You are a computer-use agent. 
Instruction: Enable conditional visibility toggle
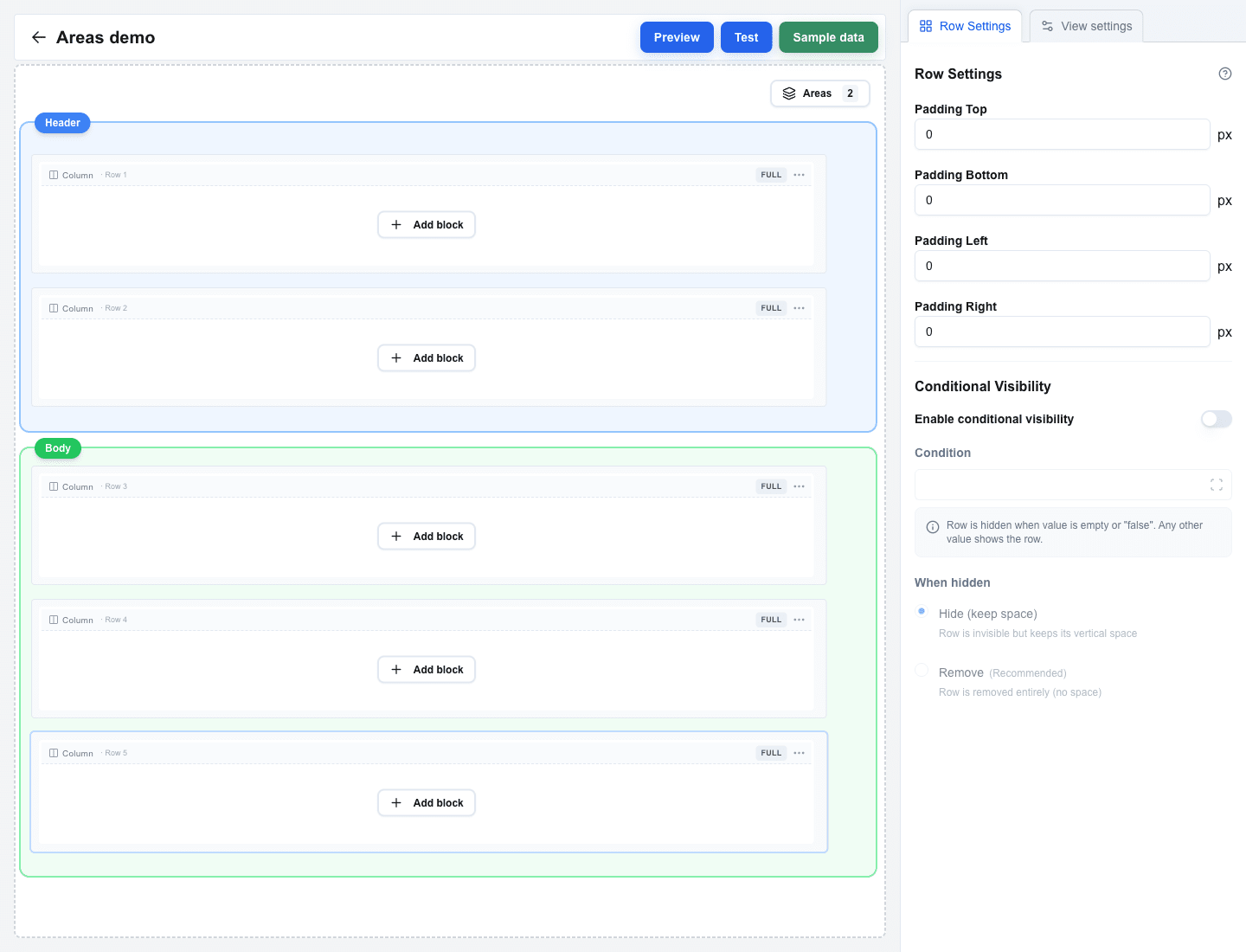[1216, 419]
